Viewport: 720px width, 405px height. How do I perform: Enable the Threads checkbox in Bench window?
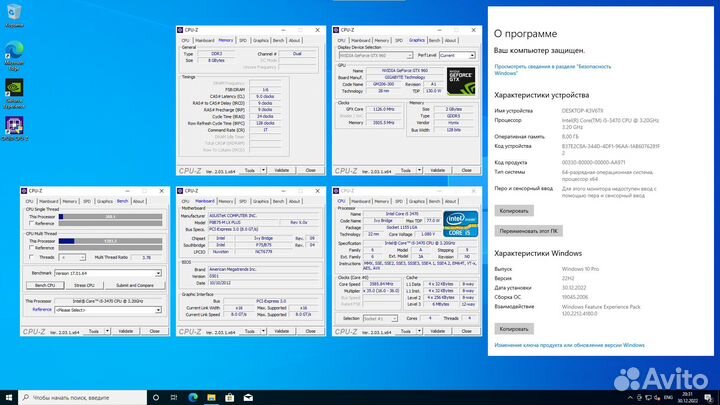(x=32, y=257)
